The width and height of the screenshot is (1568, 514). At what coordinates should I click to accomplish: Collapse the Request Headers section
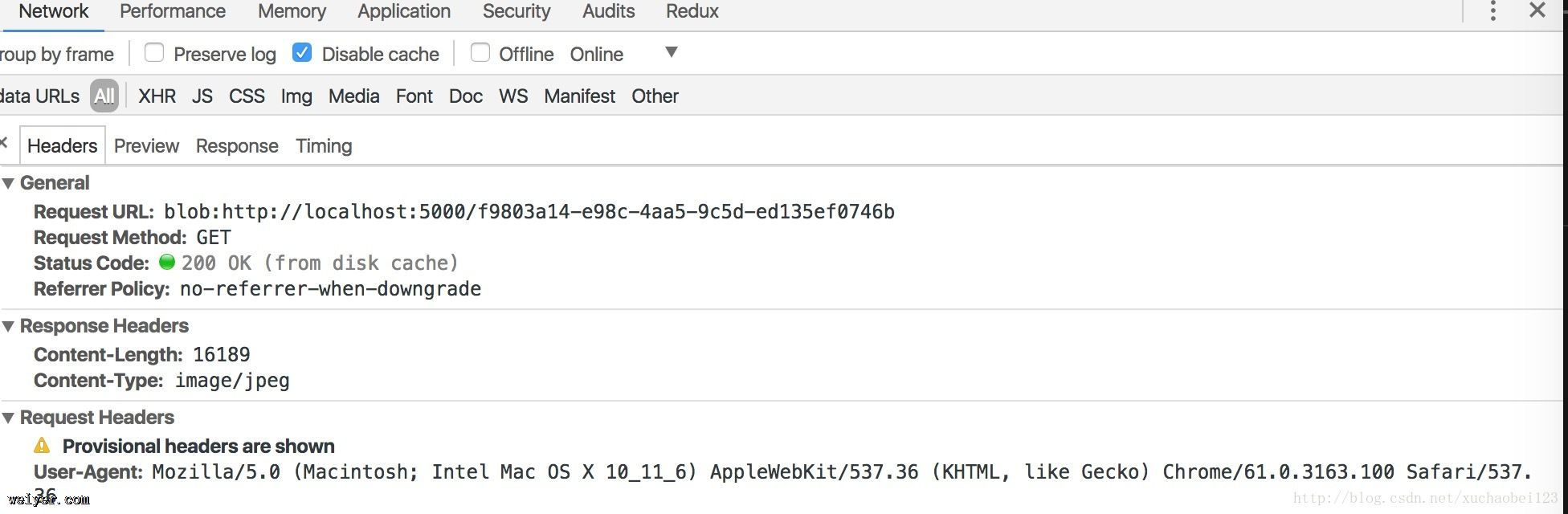click(x=8, y=418)
